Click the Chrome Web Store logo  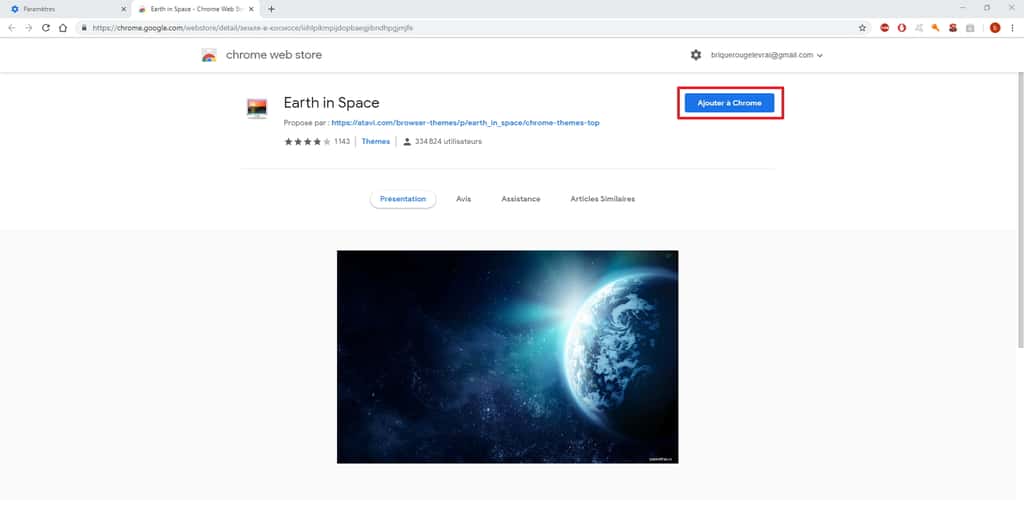(209, 56)
